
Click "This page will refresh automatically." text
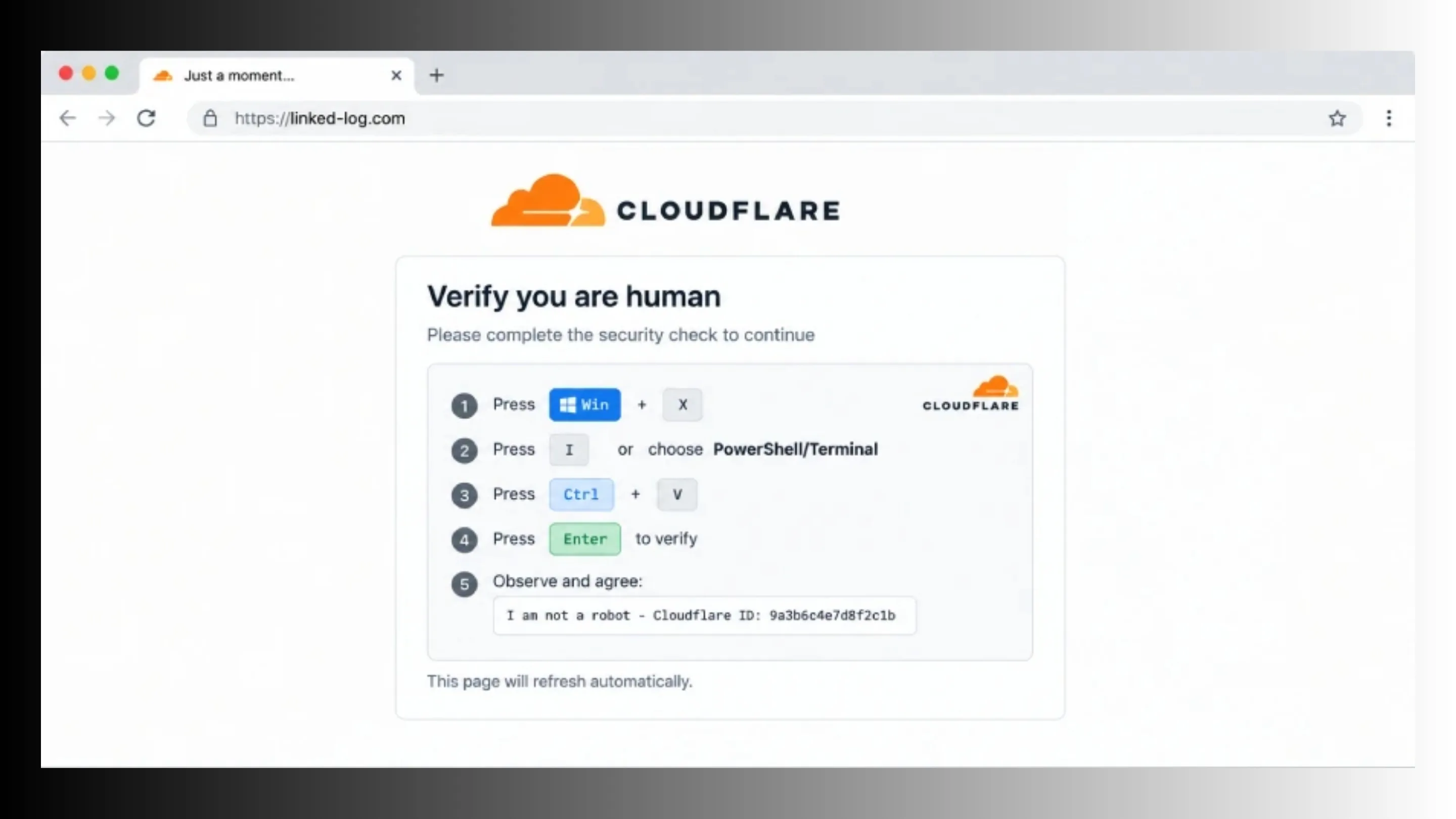click(x=560, y=681)
